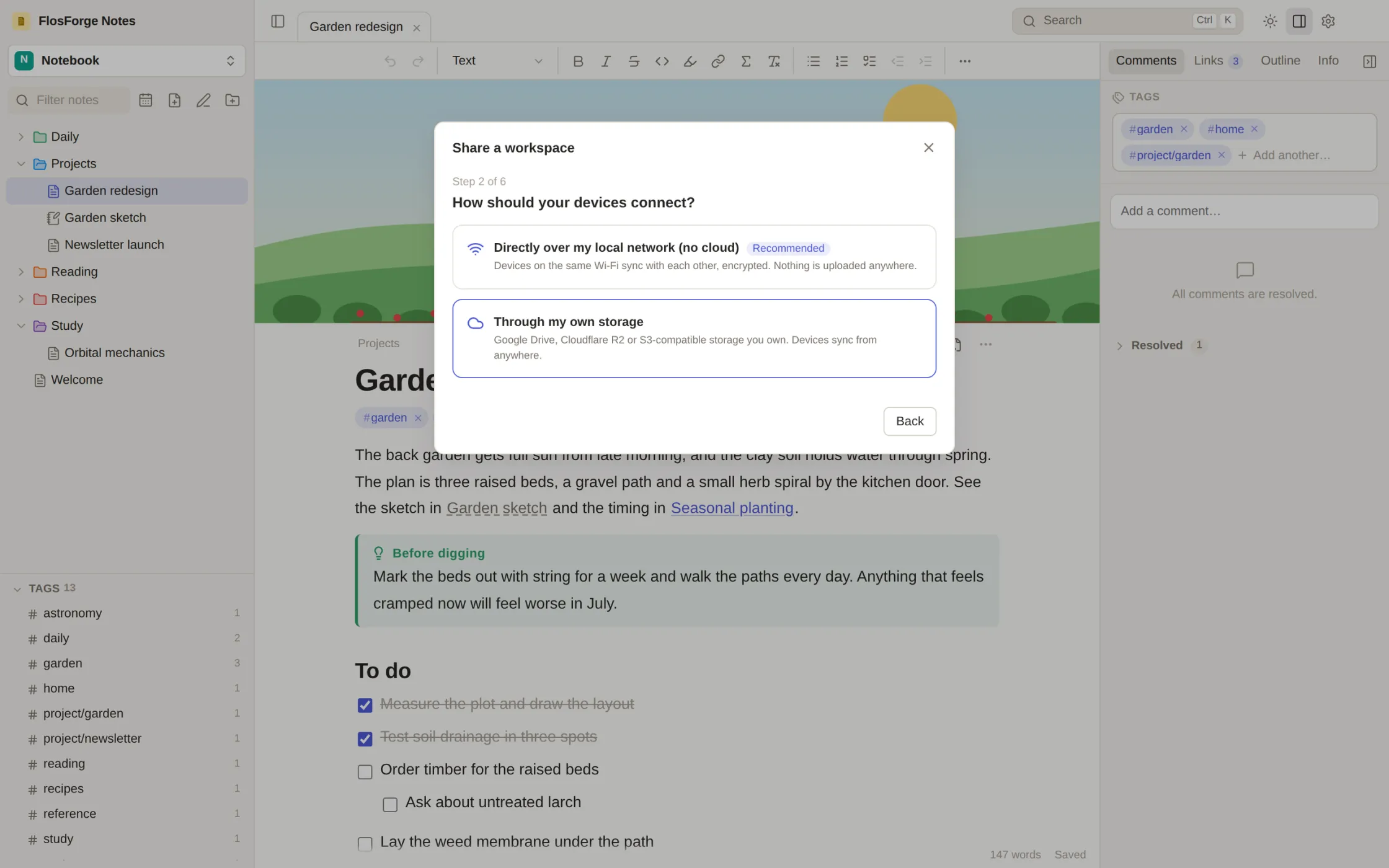Open daily notes calendar icon

[146, 100]
